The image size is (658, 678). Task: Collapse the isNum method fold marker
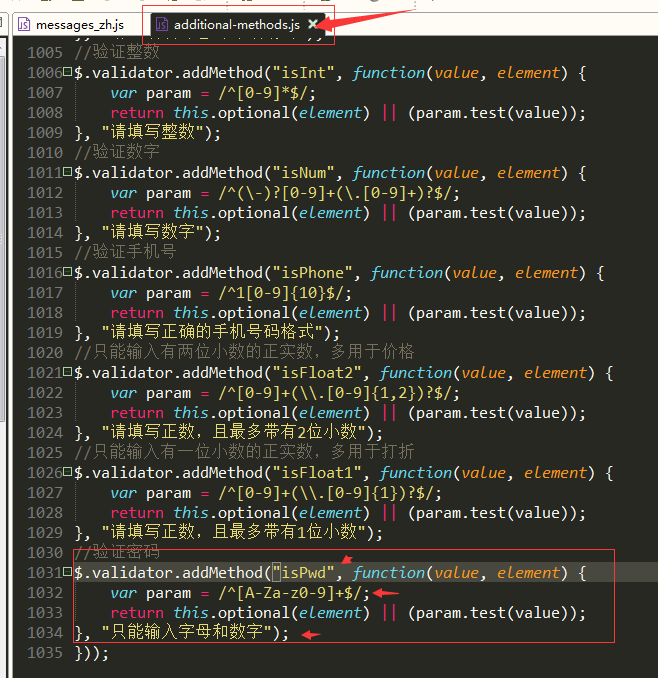[67, 171]
